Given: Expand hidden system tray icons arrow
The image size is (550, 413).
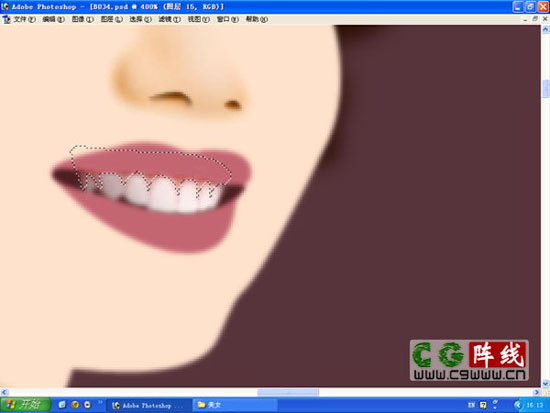Looking at the screenshot, I should click(518, 405).
